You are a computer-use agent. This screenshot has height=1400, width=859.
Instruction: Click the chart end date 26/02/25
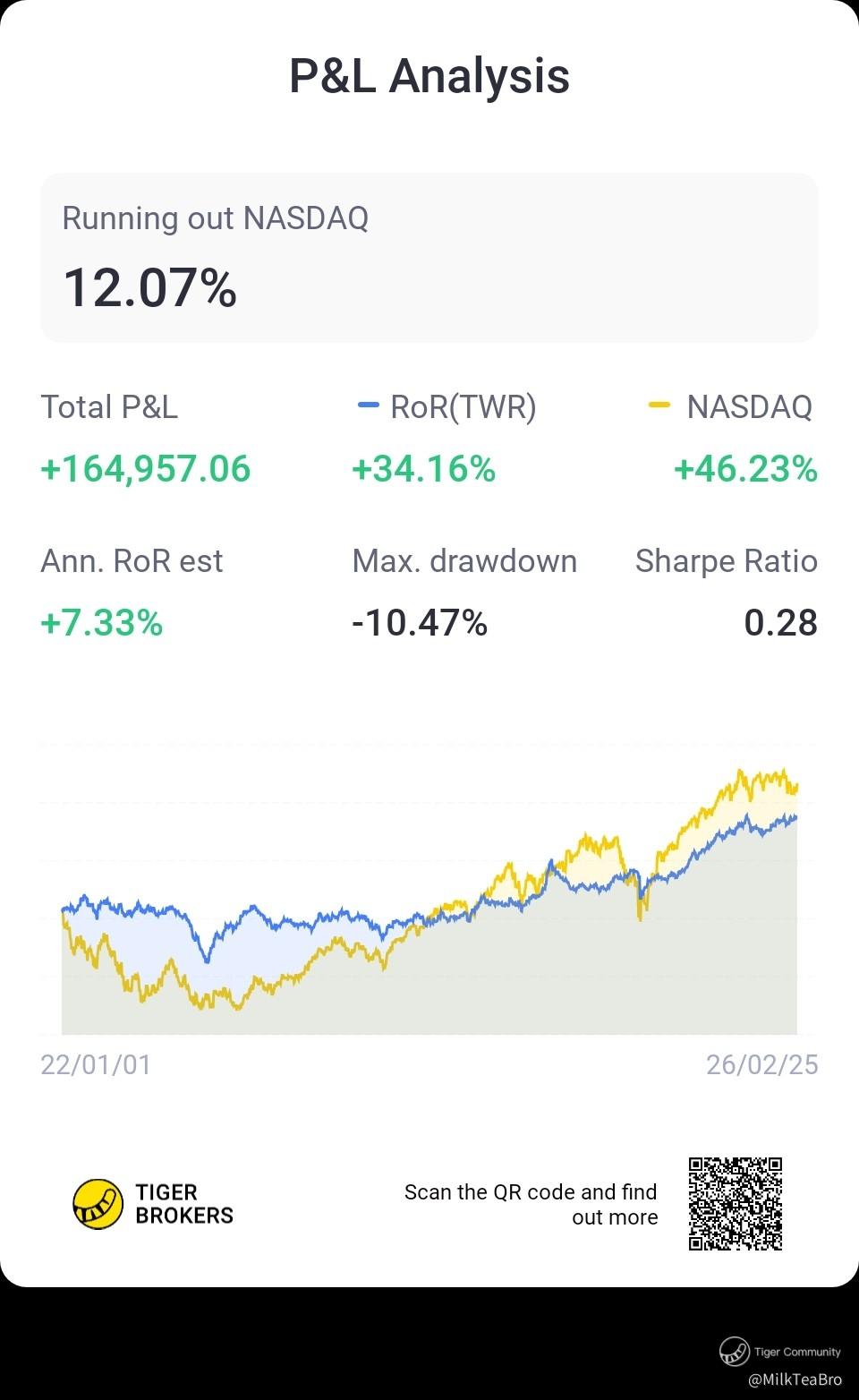coord(761,1064)
